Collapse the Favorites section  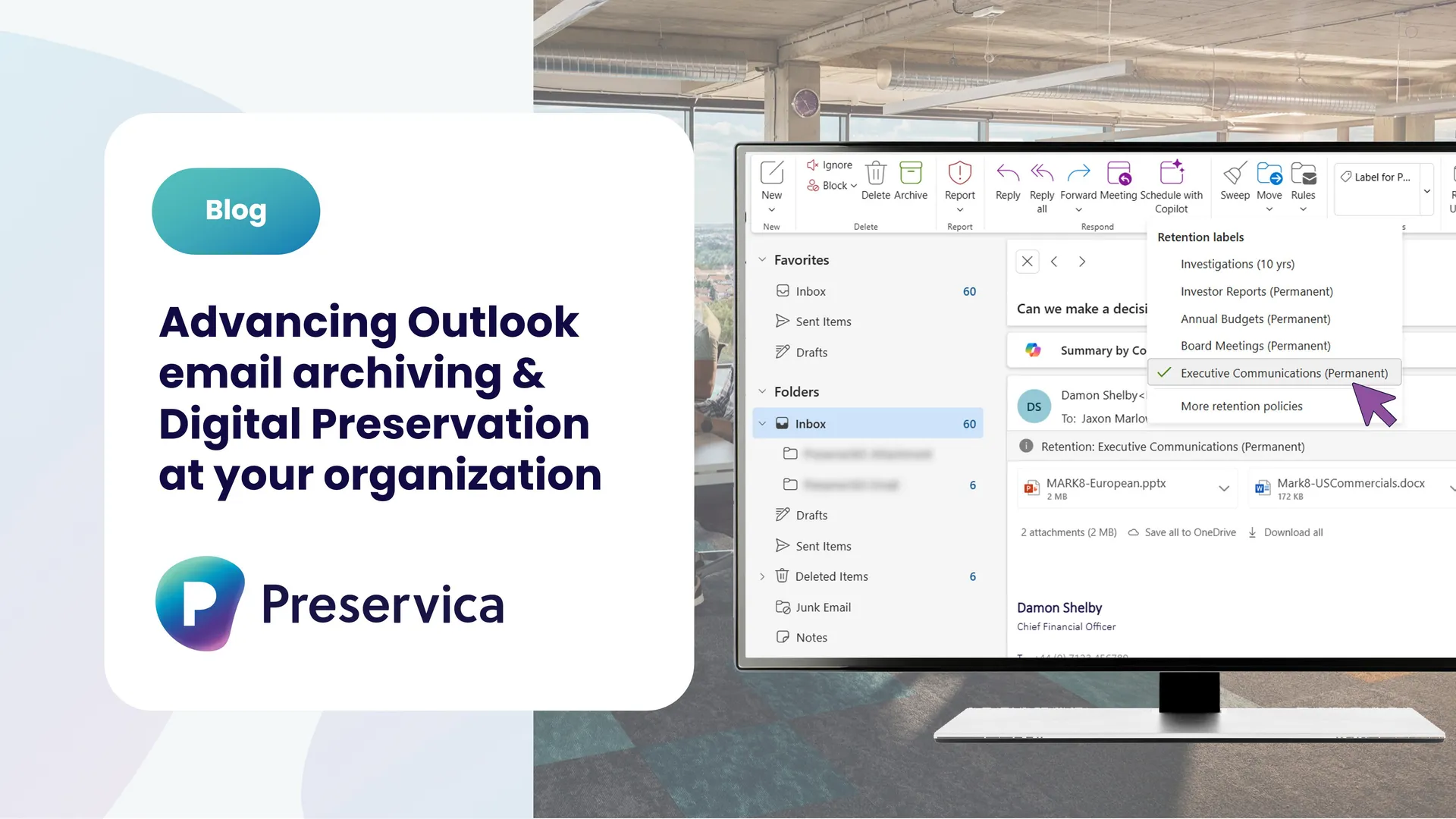pos(762,260)
